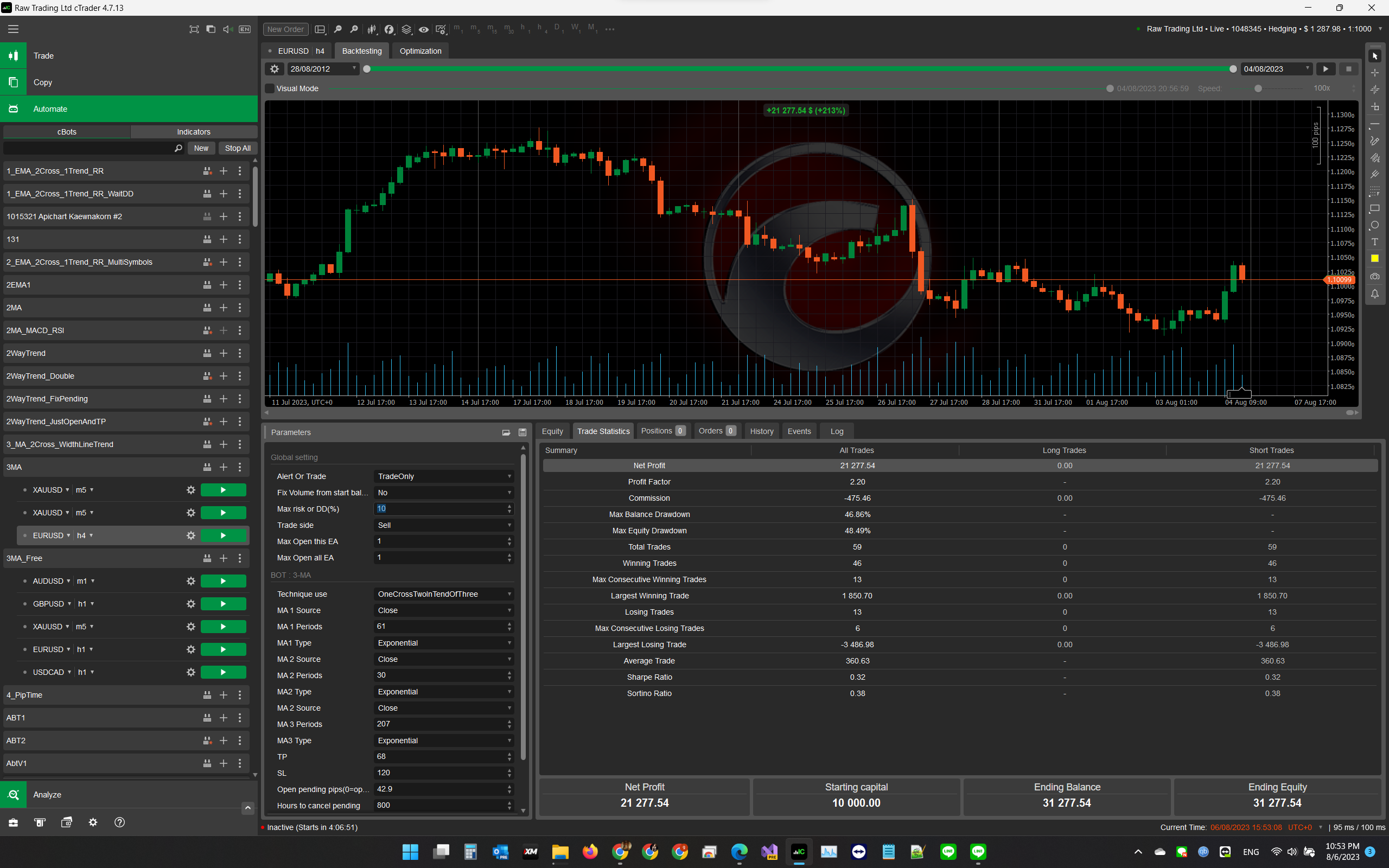Screen dimensions: 1389x868
Task: Open the Equity results tab
Action: coord(552,431)
